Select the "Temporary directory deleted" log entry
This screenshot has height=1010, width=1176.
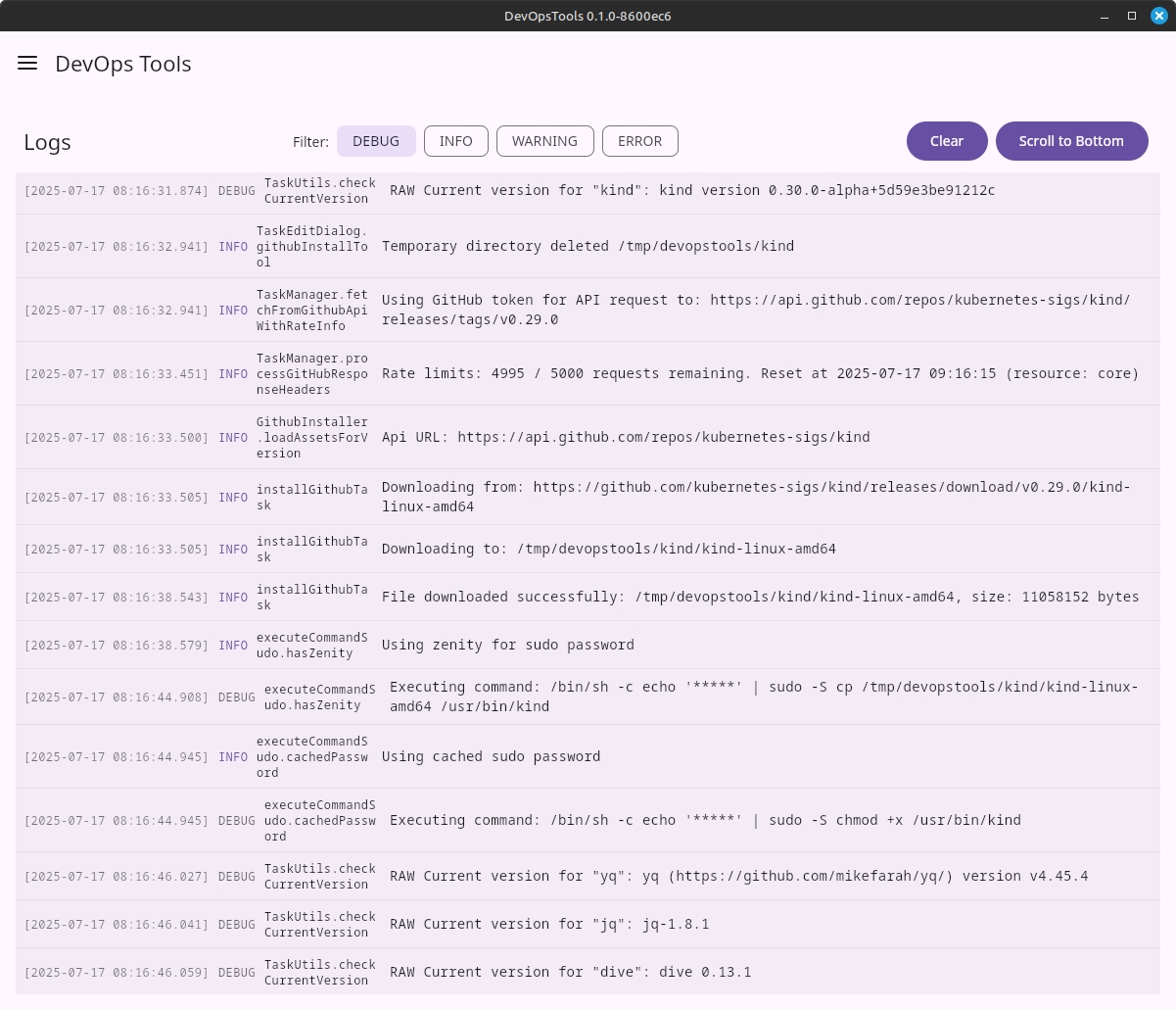(x=588, y=246)
